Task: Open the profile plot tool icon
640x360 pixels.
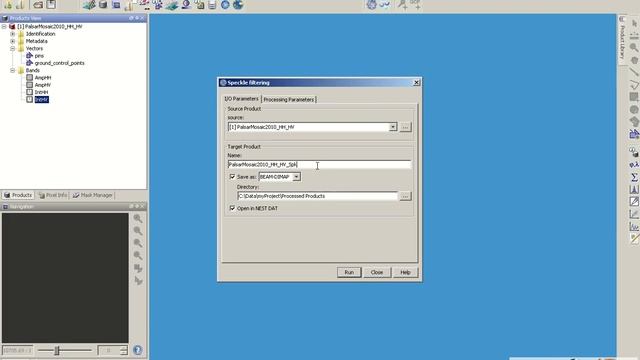Action: (x=634, y=227)
